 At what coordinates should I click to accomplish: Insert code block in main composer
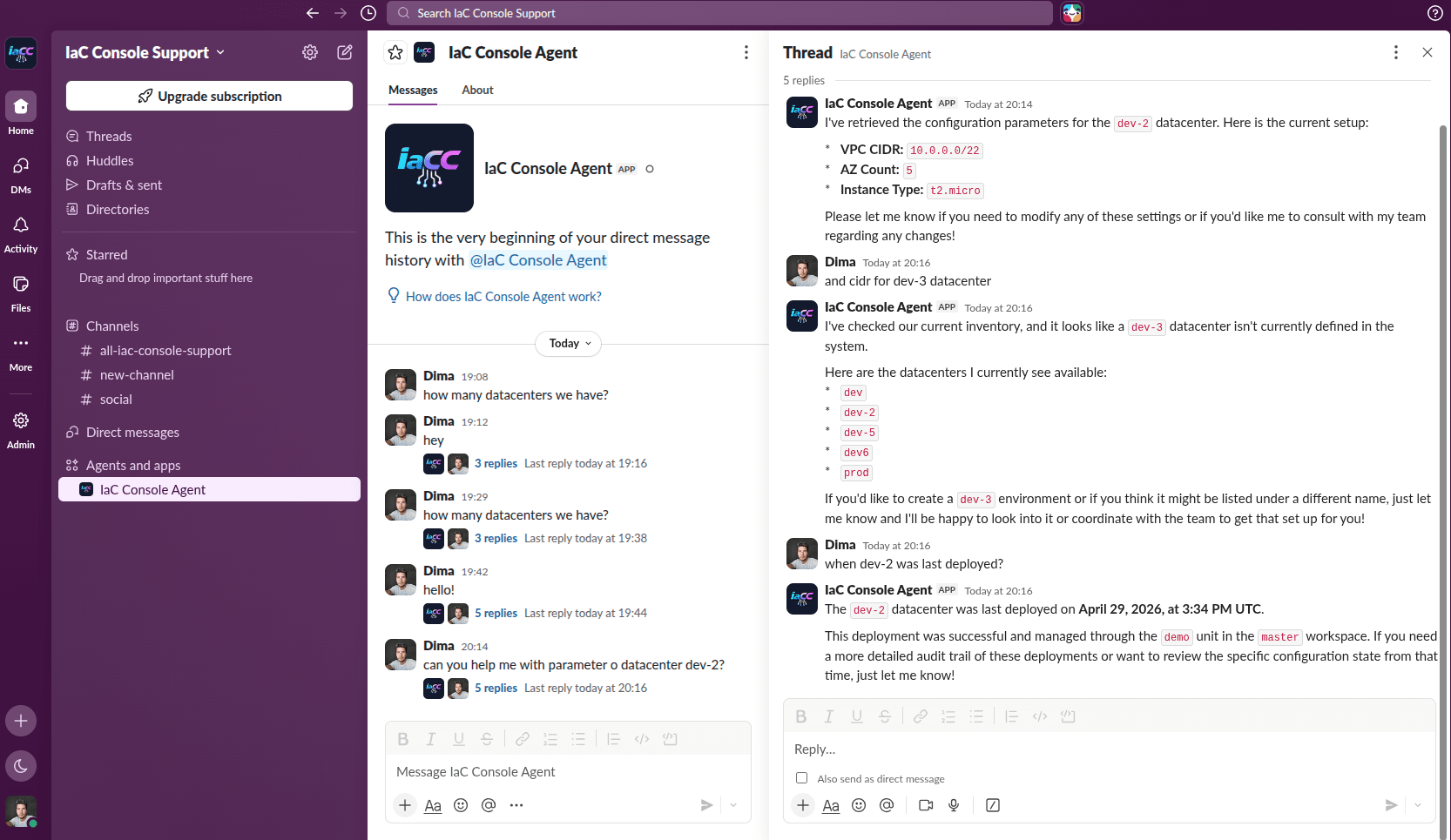pos(670,739)
